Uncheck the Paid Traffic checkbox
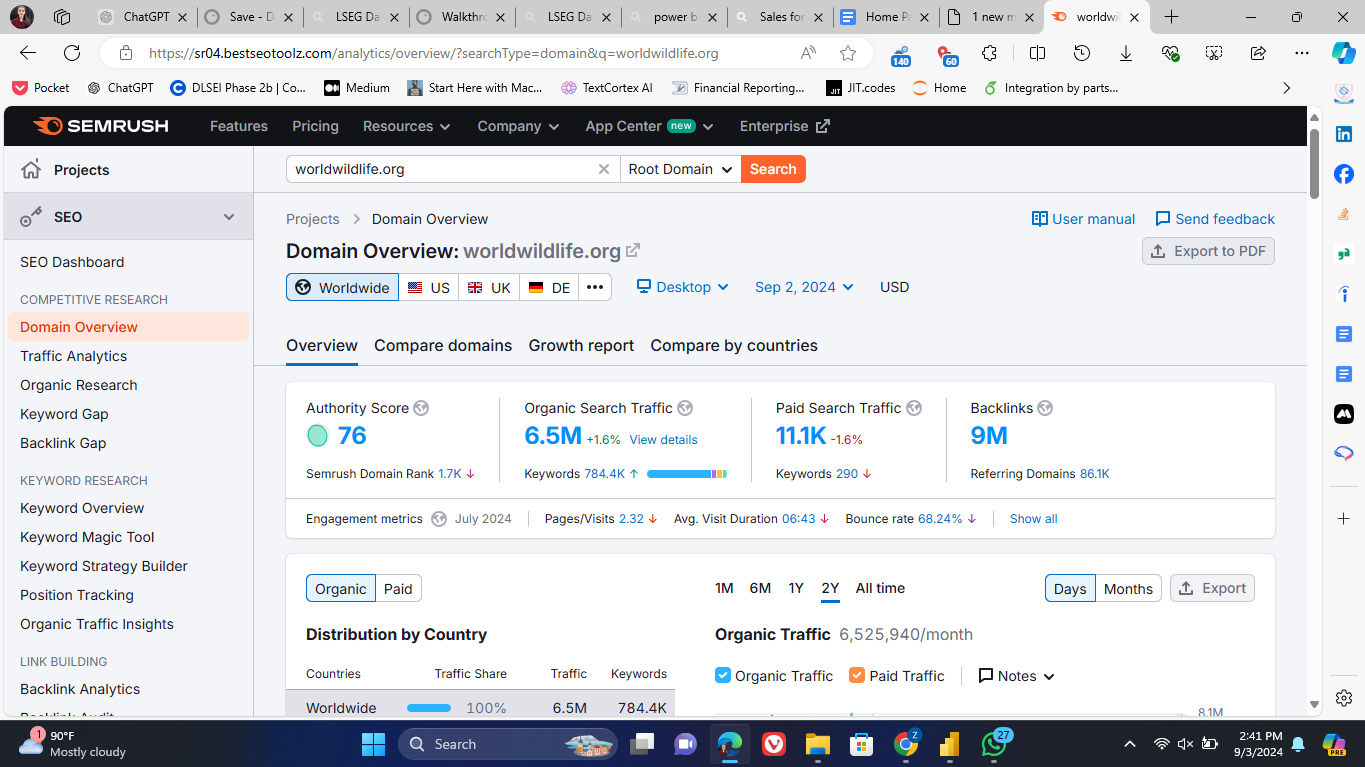 (857, 676)
